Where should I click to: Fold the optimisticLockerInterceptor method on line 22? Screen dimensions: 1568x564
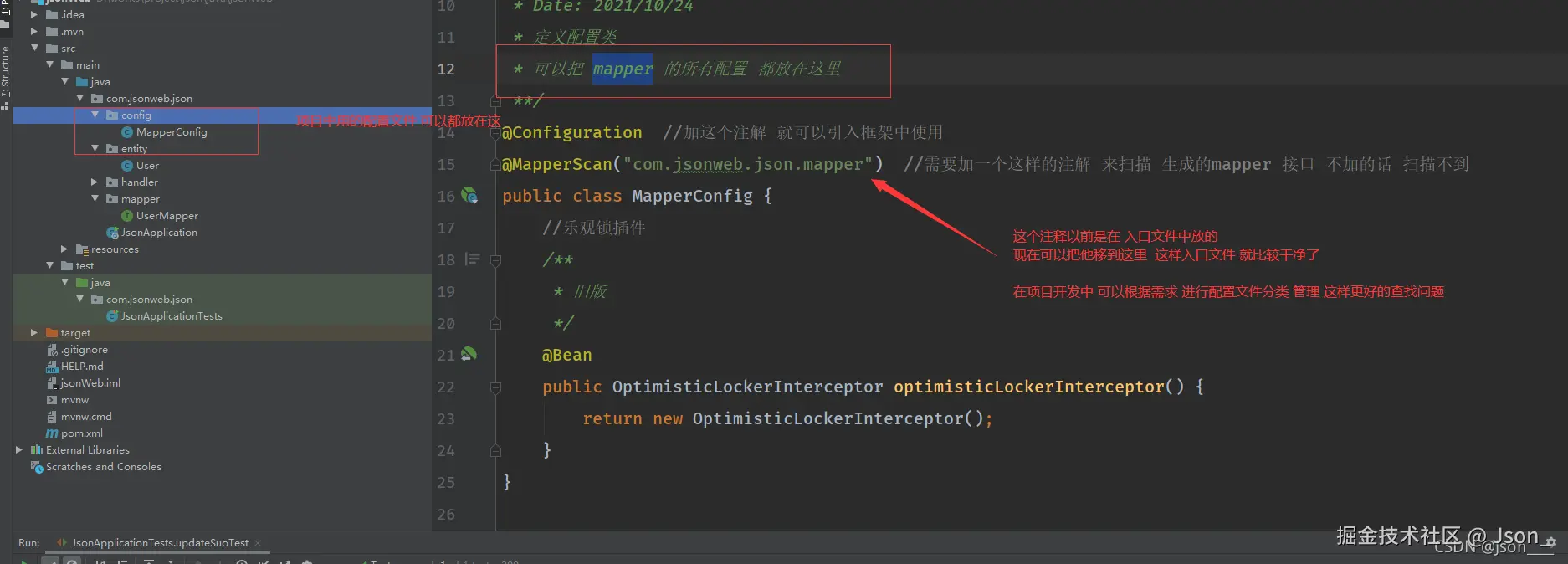coord(495,387)
